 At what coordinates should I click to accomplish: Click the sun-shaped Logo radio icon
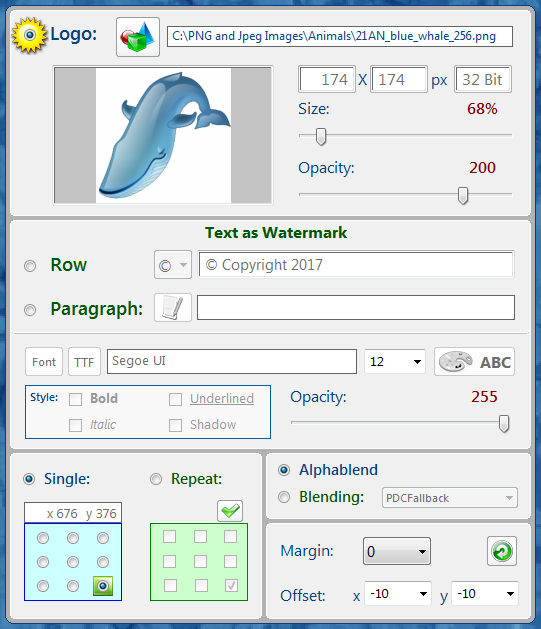pyautogui.click(x=29, y=35)
